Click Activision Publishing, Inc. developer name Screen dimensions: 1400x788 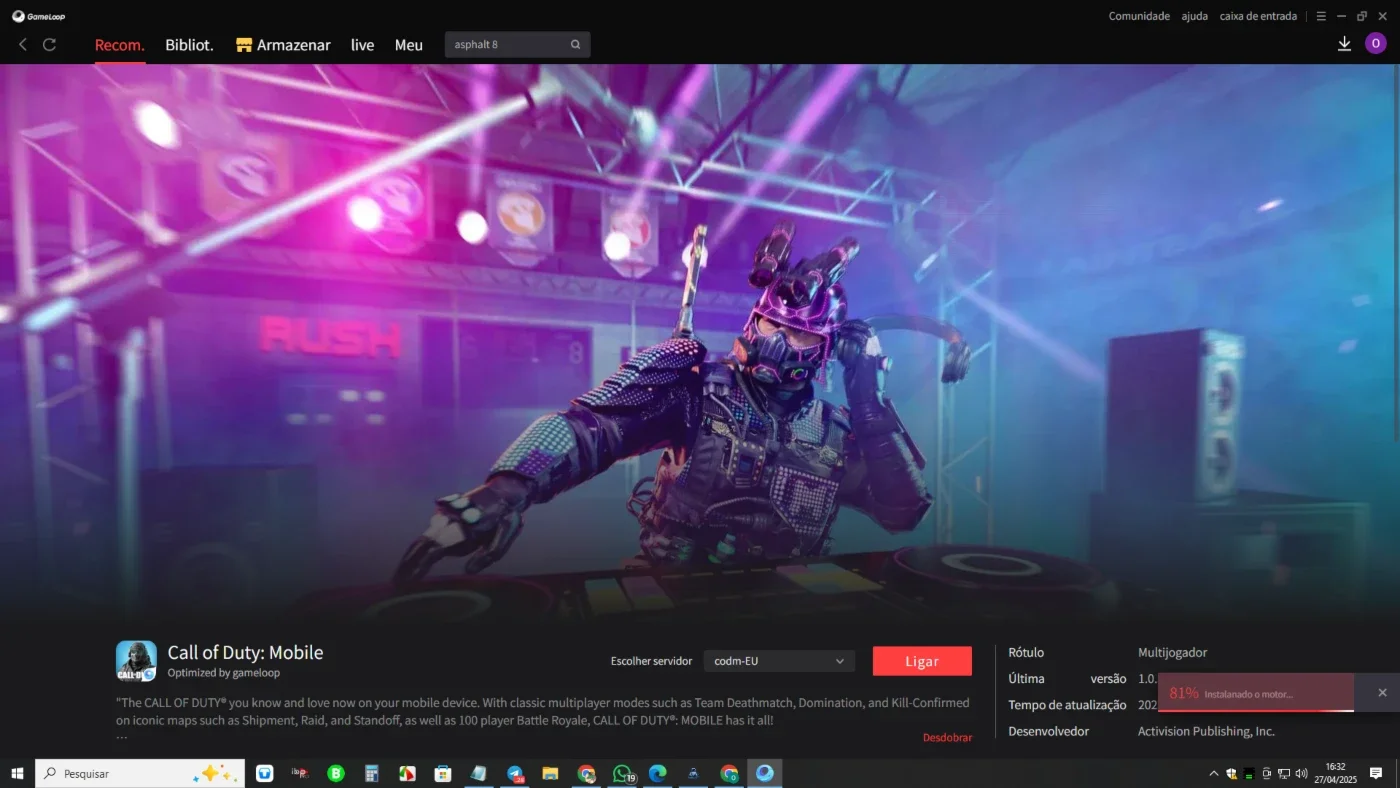tap(1206, 731)
